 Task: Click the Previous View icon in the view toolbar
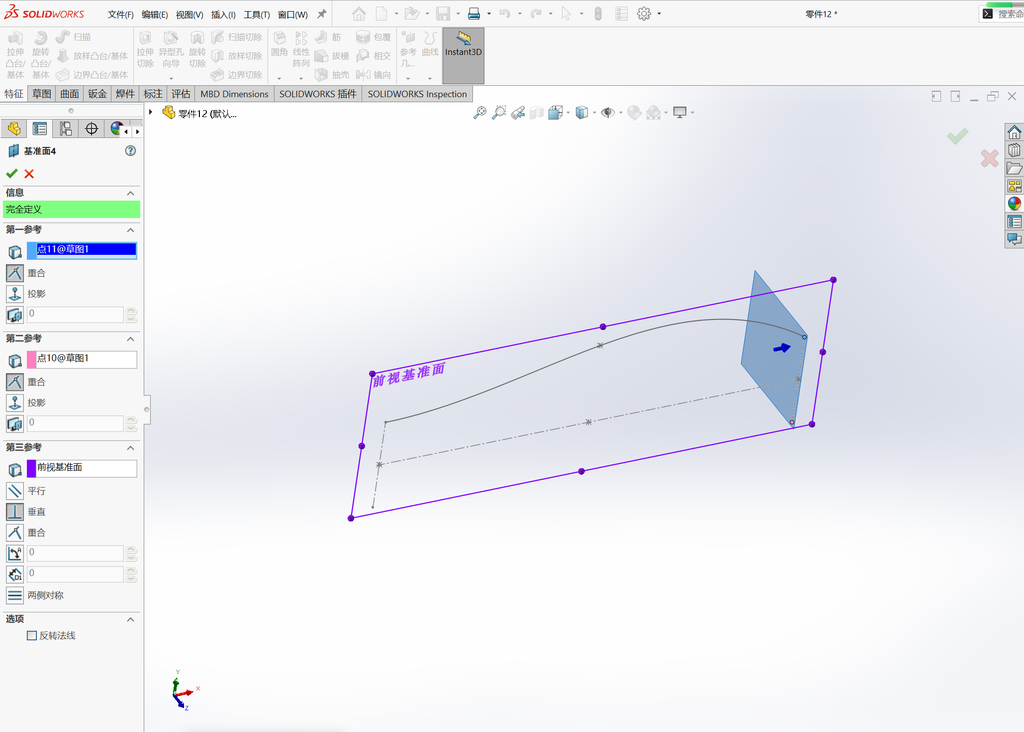coord(518,113)
